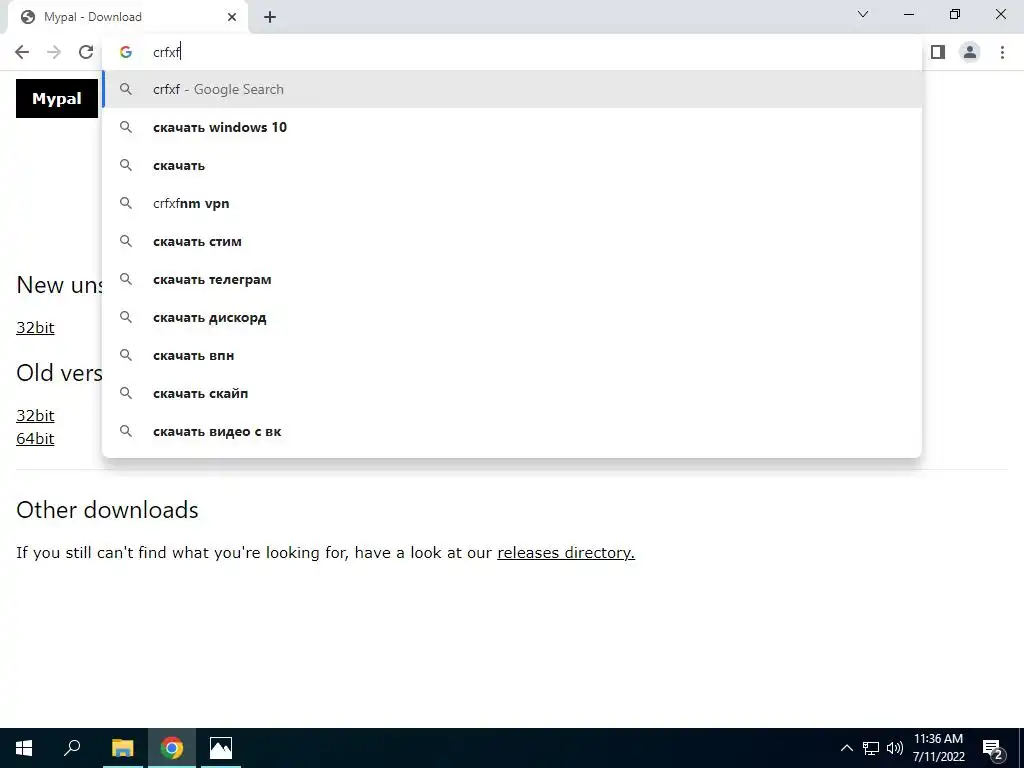Open the 32bit link under Old version
Viewport: 1024px width, 768px height.
click(x=35, y=415)
